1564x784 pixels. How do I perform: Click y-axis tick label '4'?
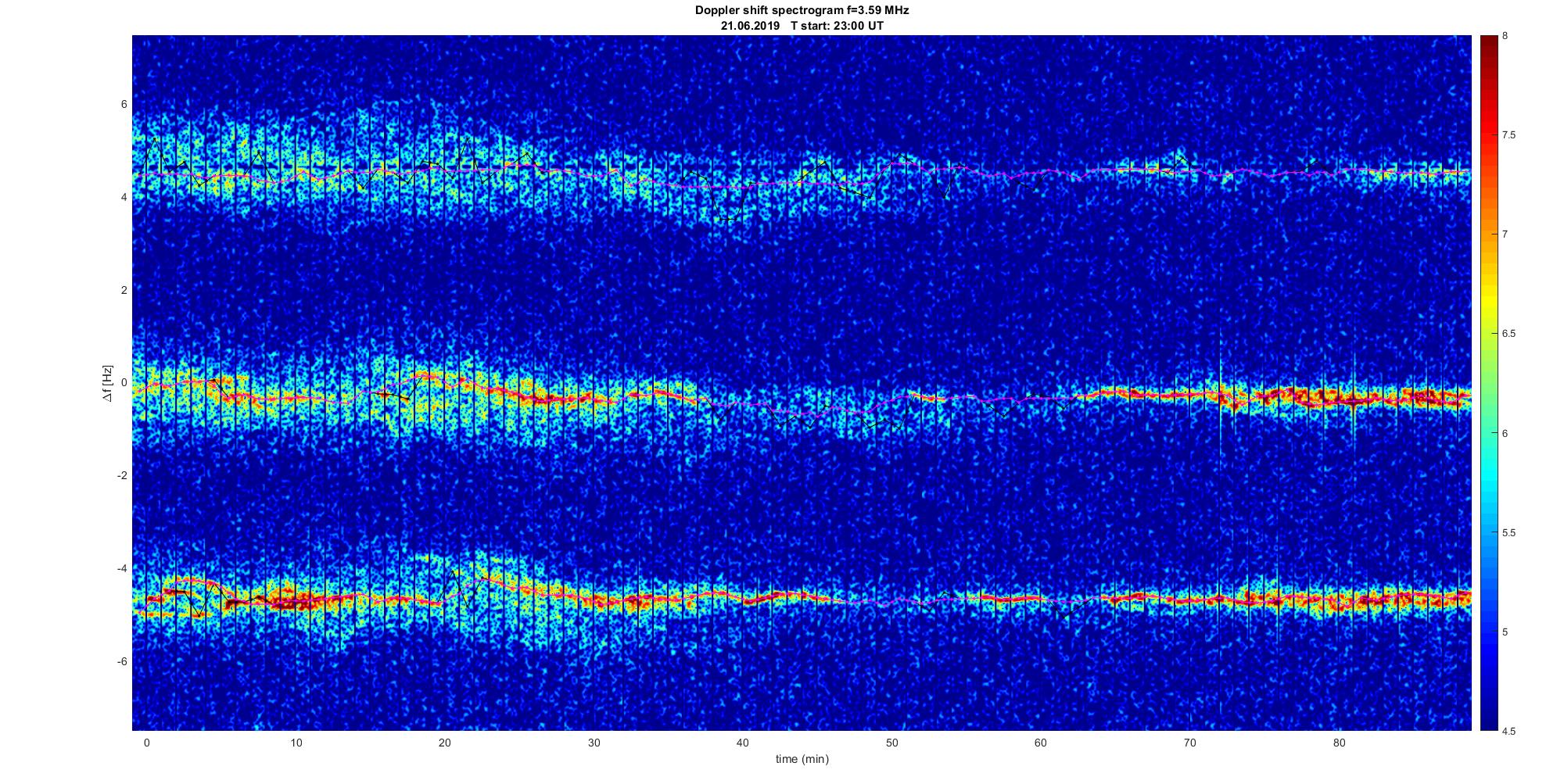point(124,197)
